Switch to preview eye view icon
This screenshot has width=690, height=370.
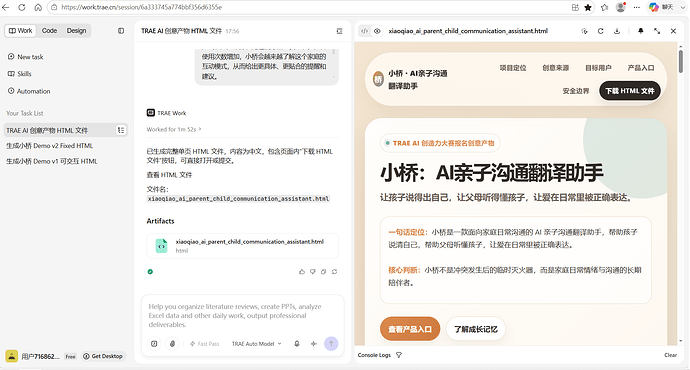tap(377, 31)
